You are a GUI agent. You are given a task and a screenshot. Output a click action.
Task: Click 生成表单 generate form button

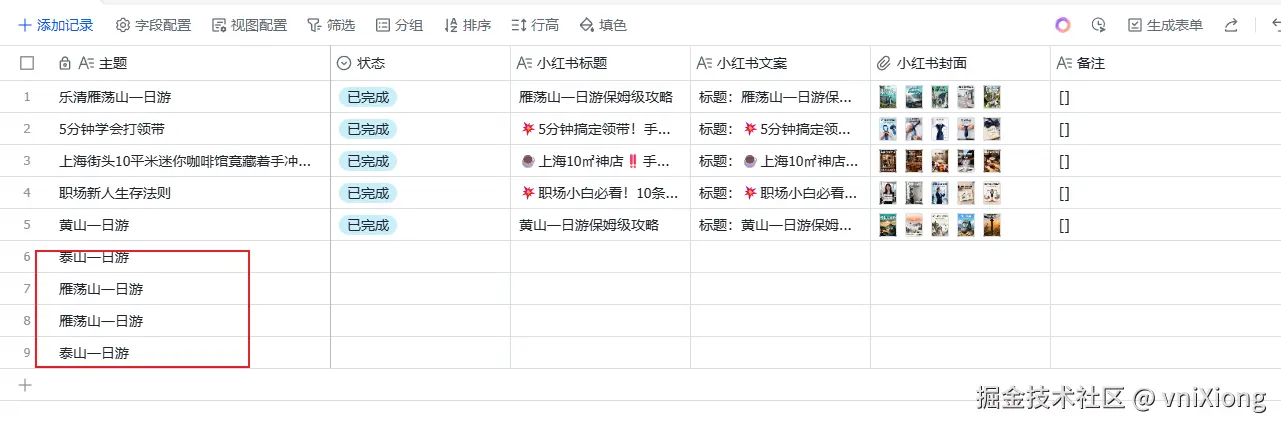click(x=1165, y=25)
